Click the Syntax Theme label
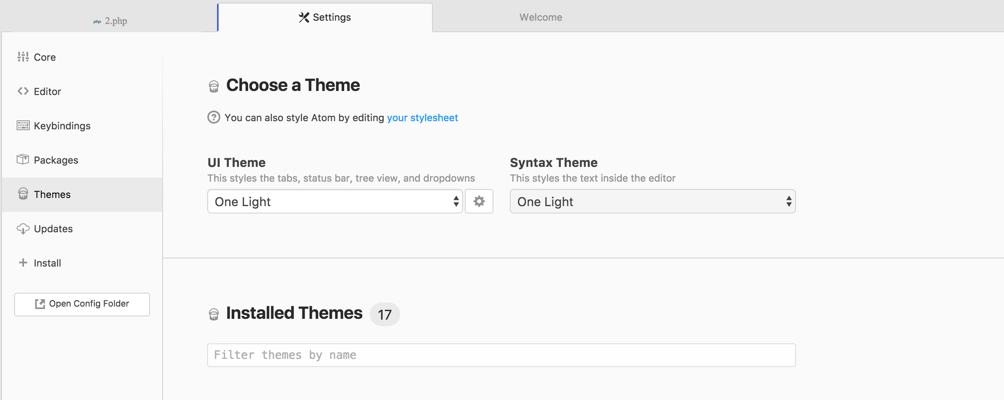The width and height of the screenshot is (1004, 400). (554, 163)
